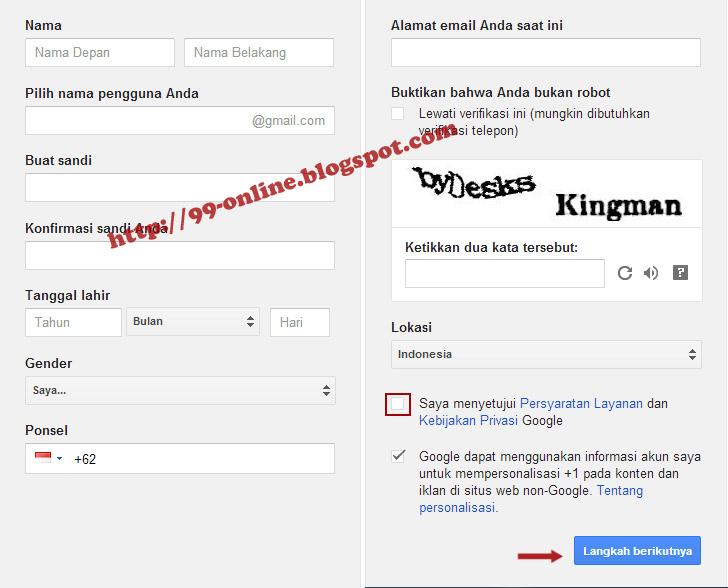Screen dimensions: 728x588
Task: Click the gmail username field
Action: click(180, 121)
